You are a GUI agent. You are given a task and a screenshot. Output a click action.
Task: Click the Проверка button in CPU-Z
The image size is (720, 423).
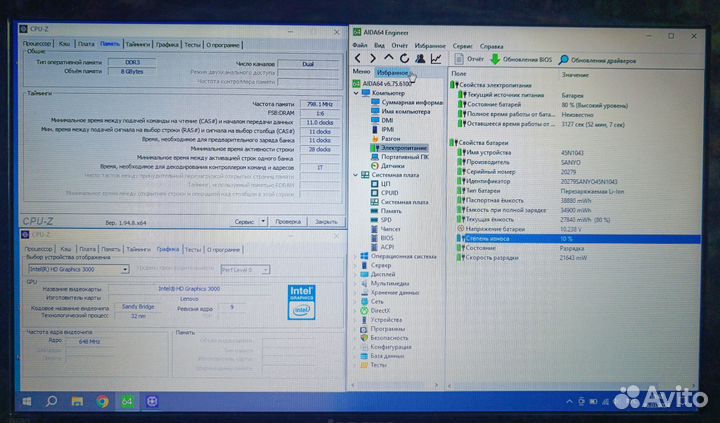(x=288, y=221)
